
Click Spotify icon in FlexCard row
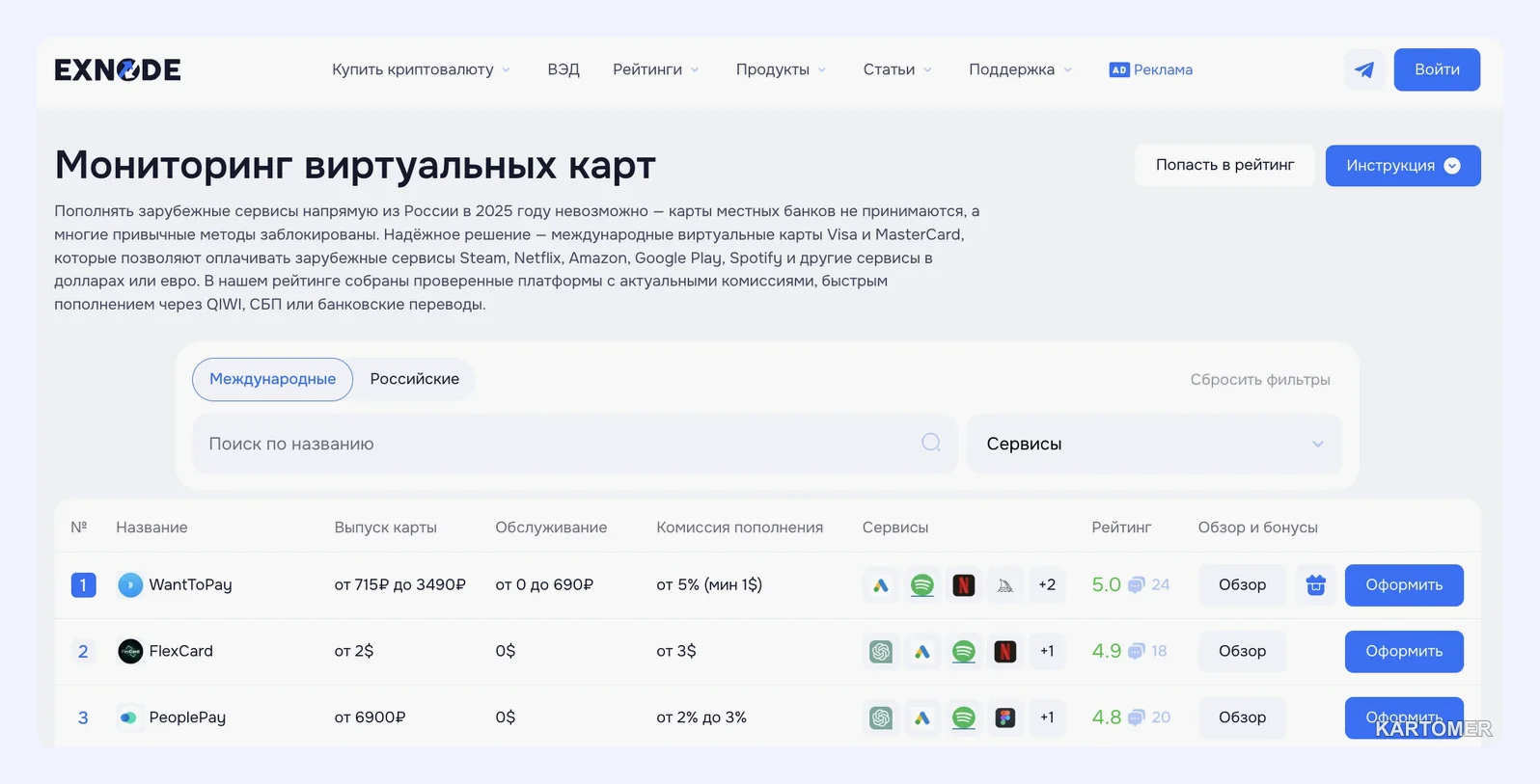point(964,651)
